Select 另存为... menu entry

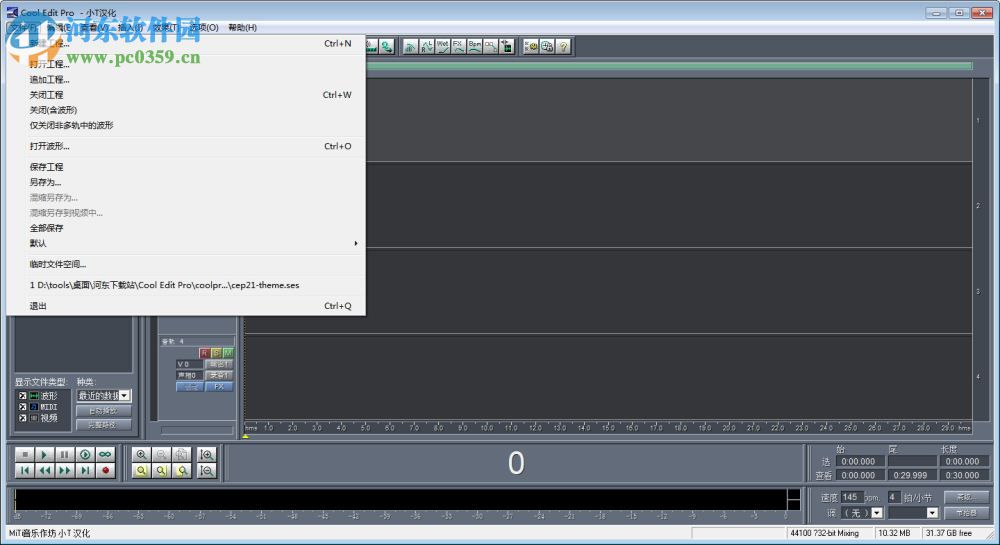coord(187,182)
